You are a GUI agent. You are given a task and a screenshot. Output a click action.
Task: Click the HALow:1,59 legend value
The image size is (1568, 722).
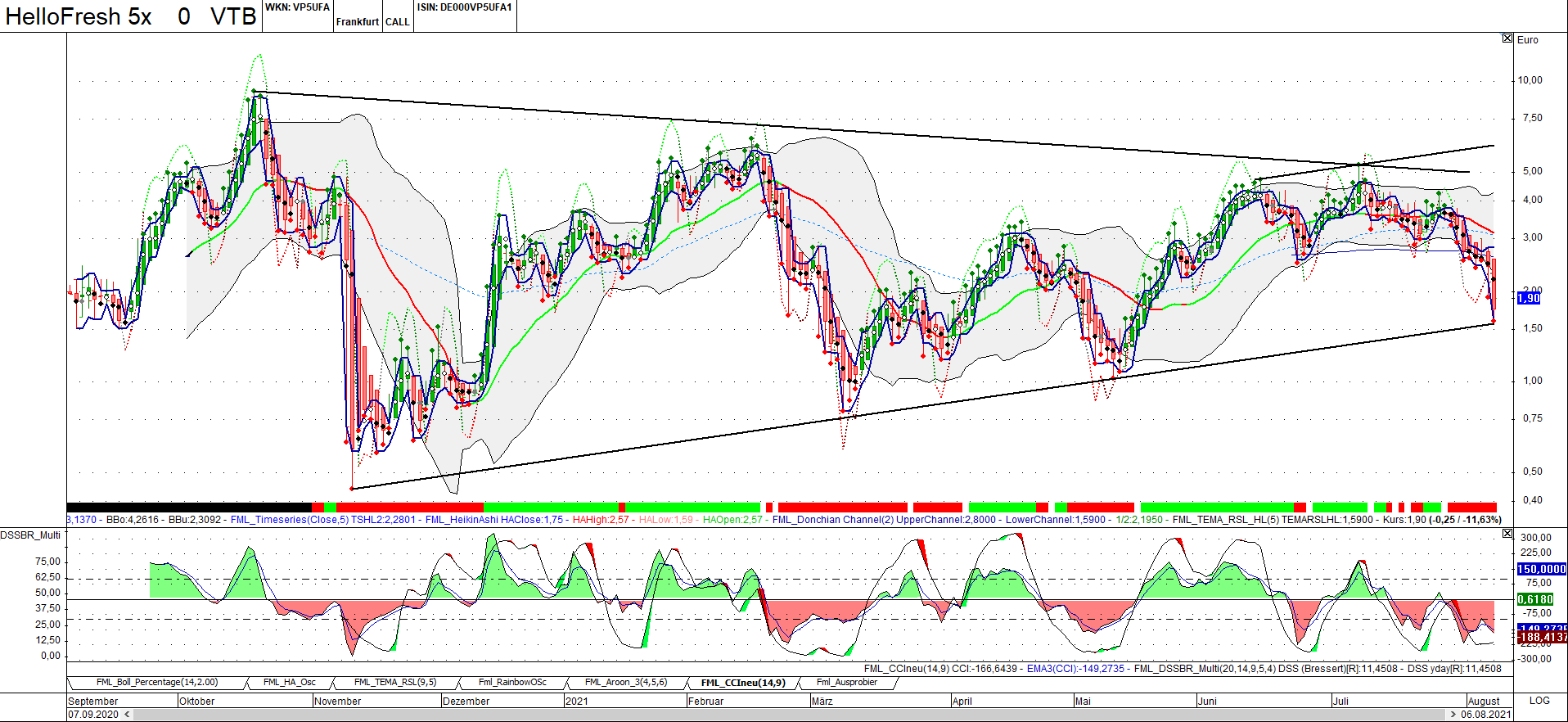[x=666, y=520]
